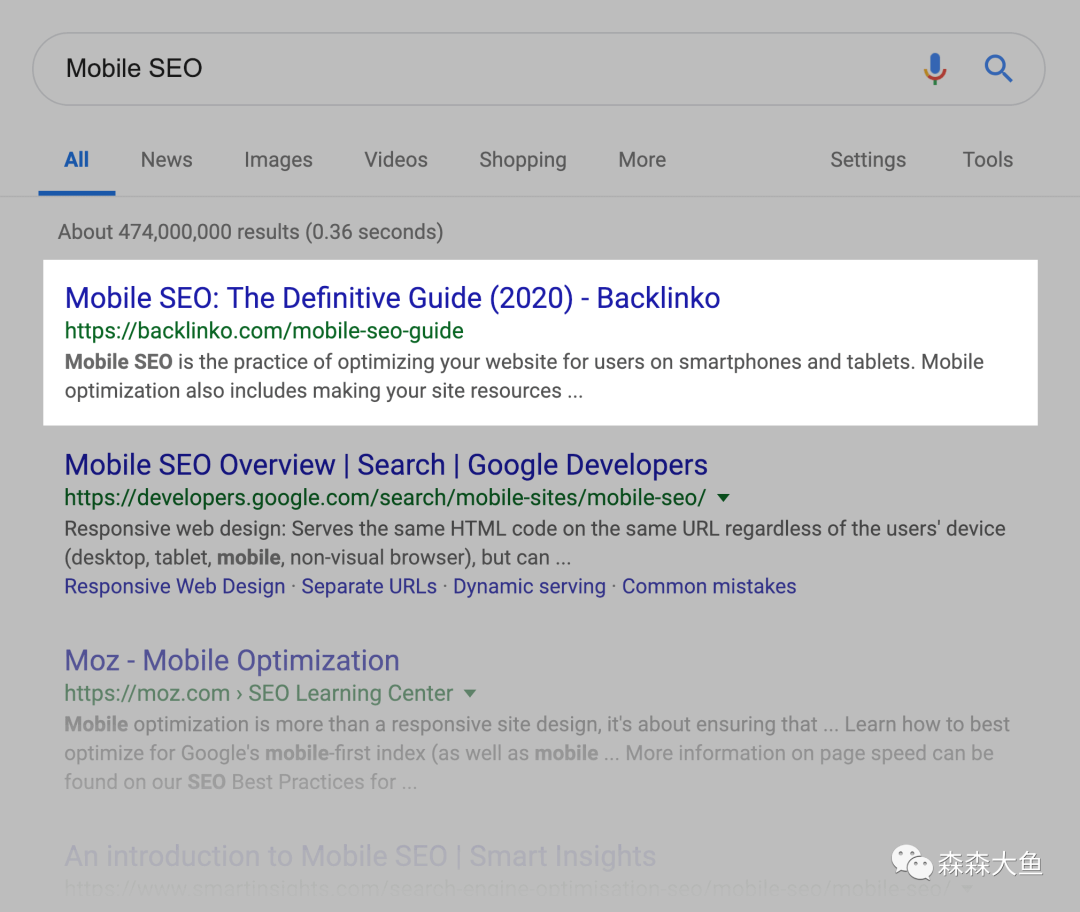Expand dropdown arrow beside developers.google.com URL

(x=724, y=497)
